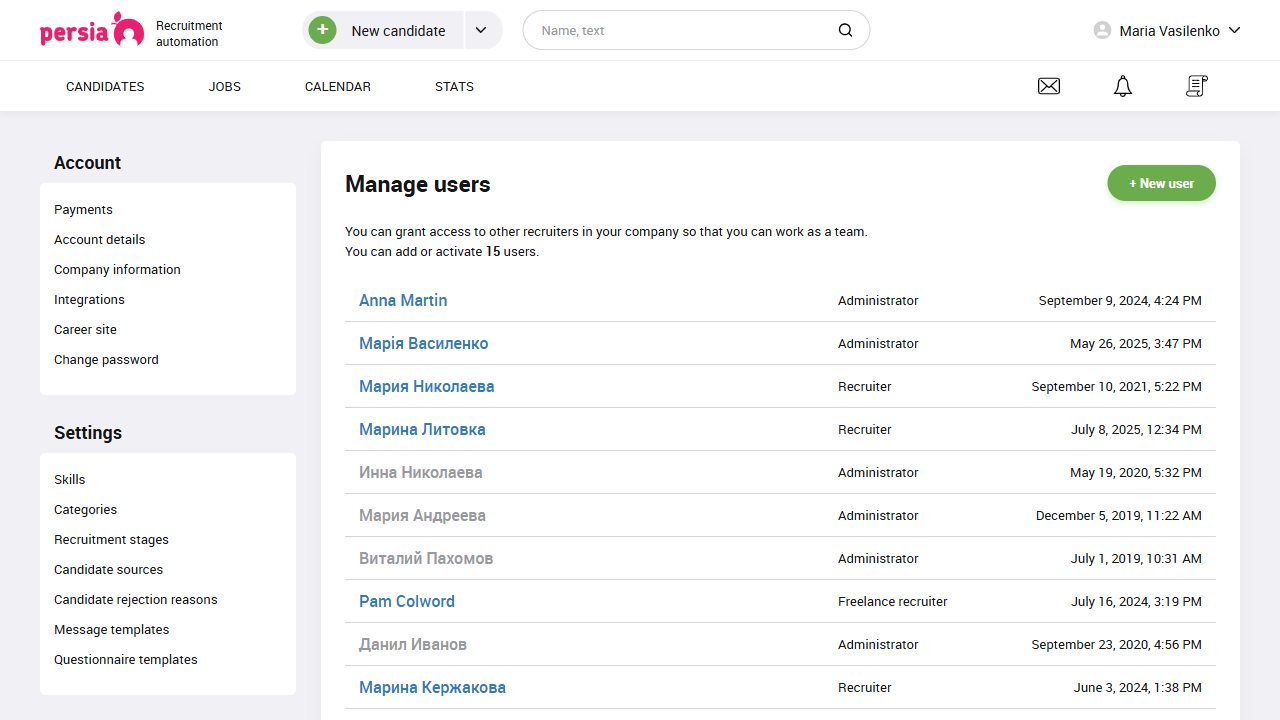This screenshot has width=1280, height=720.
Task: Expand the New candidate dropdown arrow
Action: 481,30
